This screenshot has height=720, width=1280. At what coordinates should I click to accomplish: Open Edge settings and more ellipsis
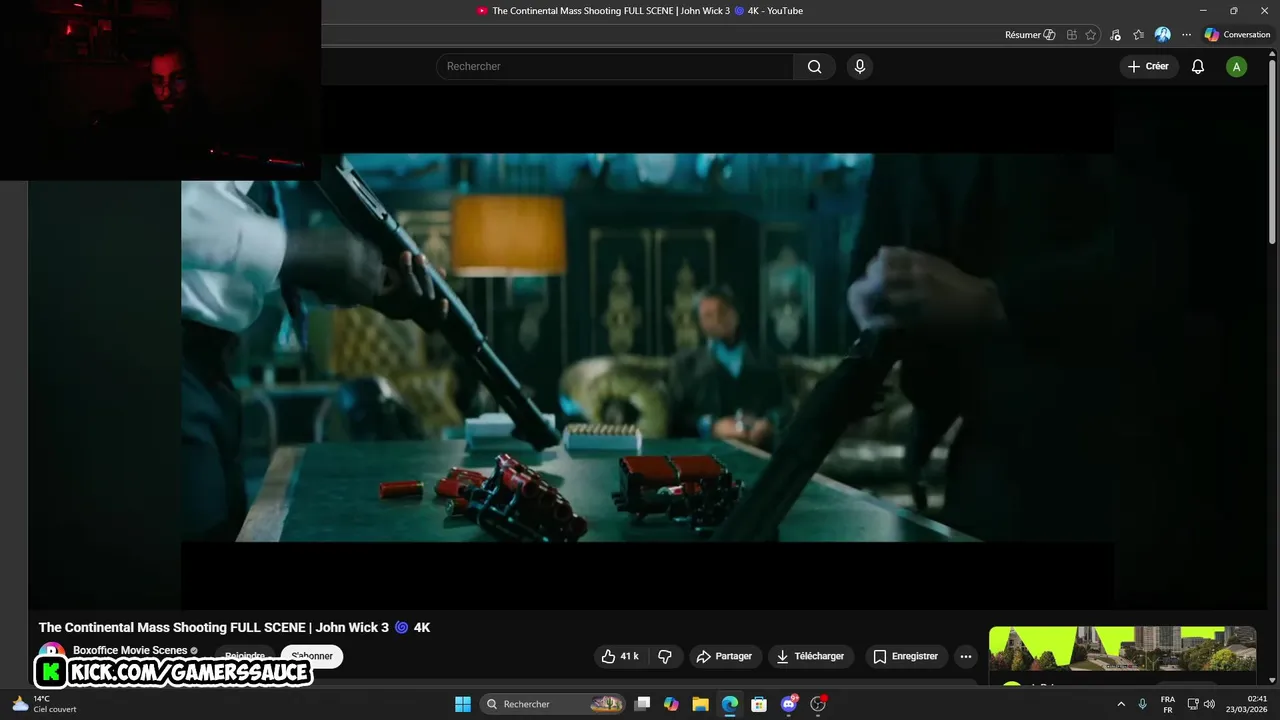point(1186,35)
